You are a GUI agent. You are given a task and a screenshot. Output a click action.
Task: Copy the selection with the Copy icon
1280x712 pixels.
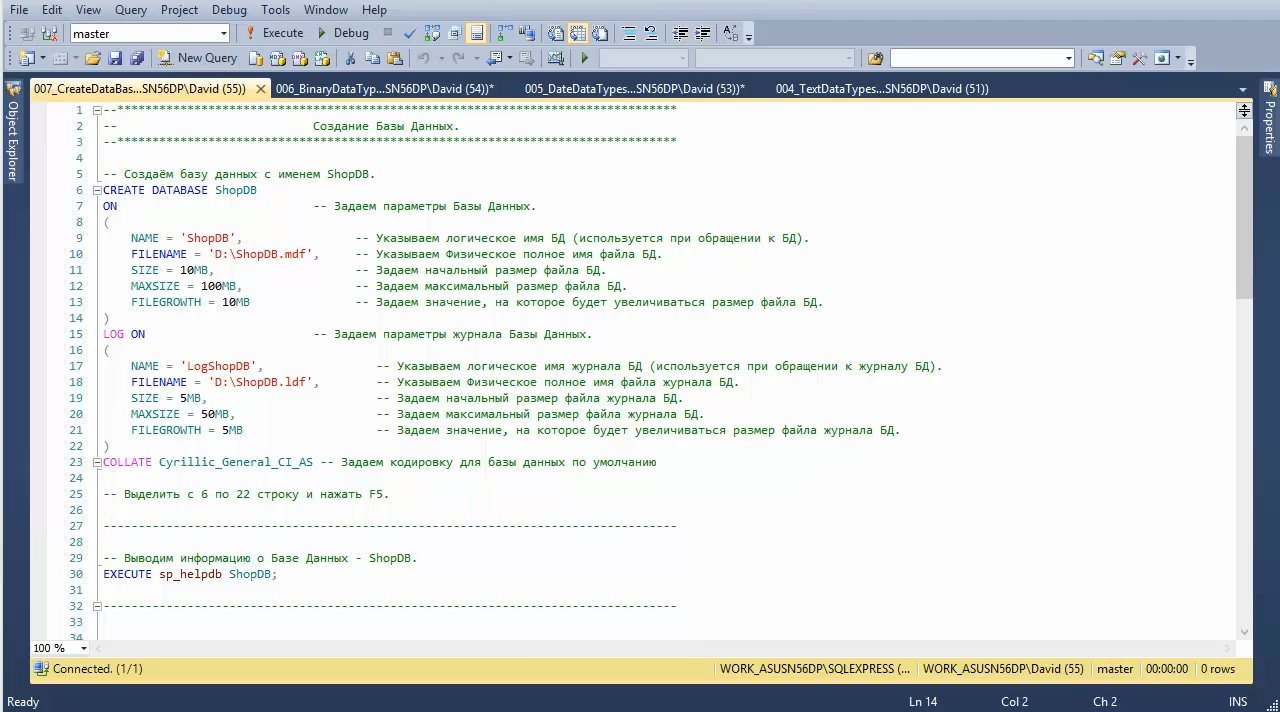(x=372, y=58)
